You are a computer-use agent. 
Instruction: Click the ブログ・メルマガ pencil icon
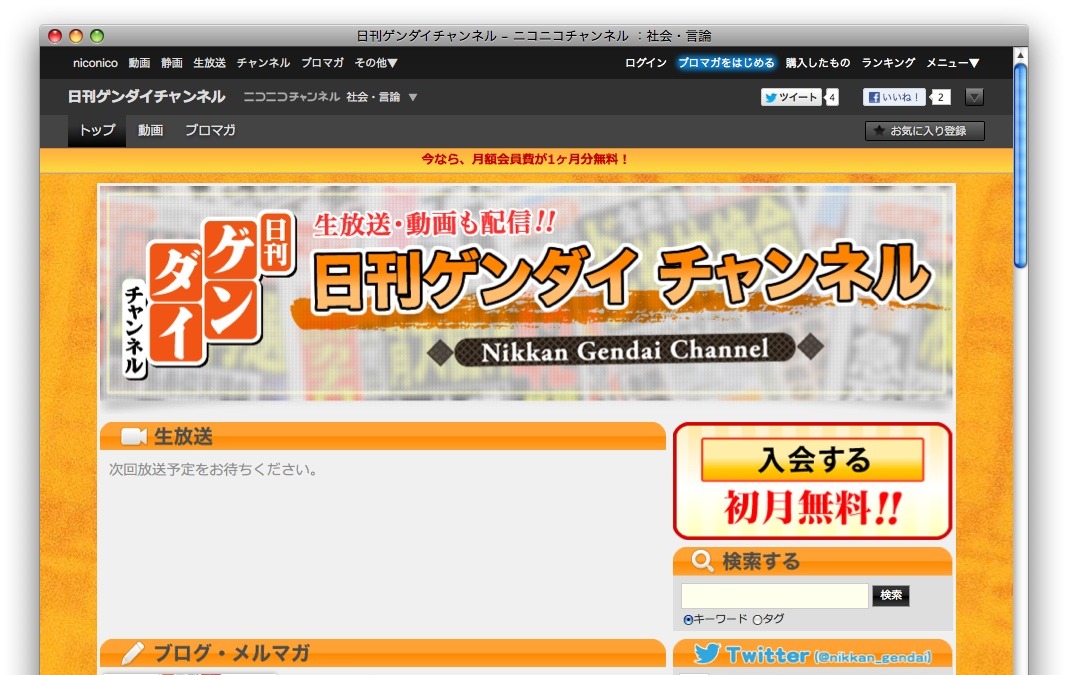coord(133,653)
